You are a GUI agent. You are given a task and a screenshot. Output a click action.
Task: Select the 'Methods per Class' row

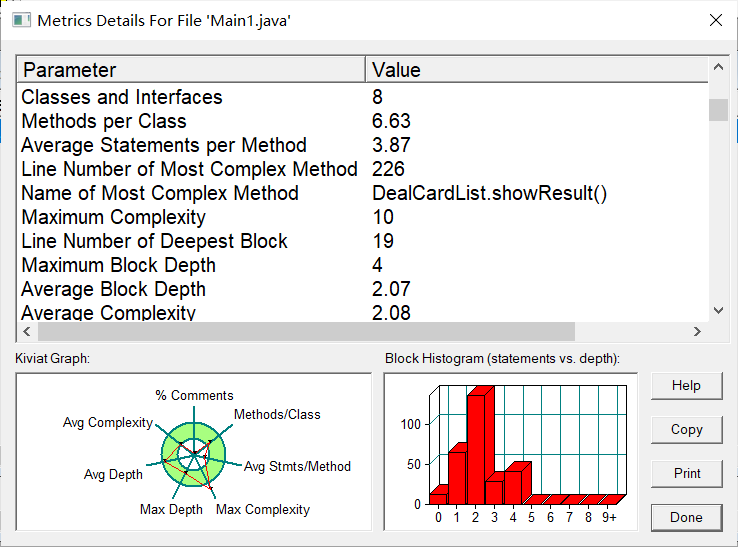click(363, 121)
